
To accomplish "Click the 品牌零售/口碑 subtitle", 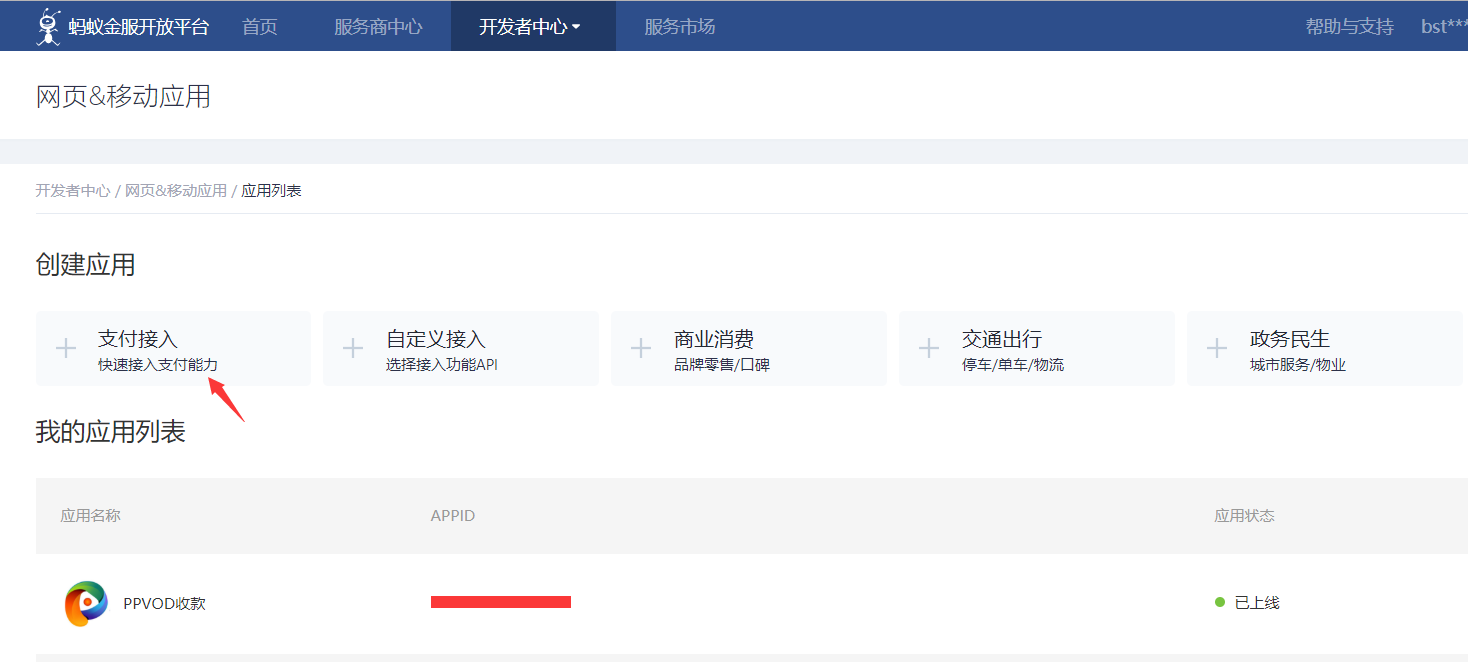I will (x=722, y=365).
